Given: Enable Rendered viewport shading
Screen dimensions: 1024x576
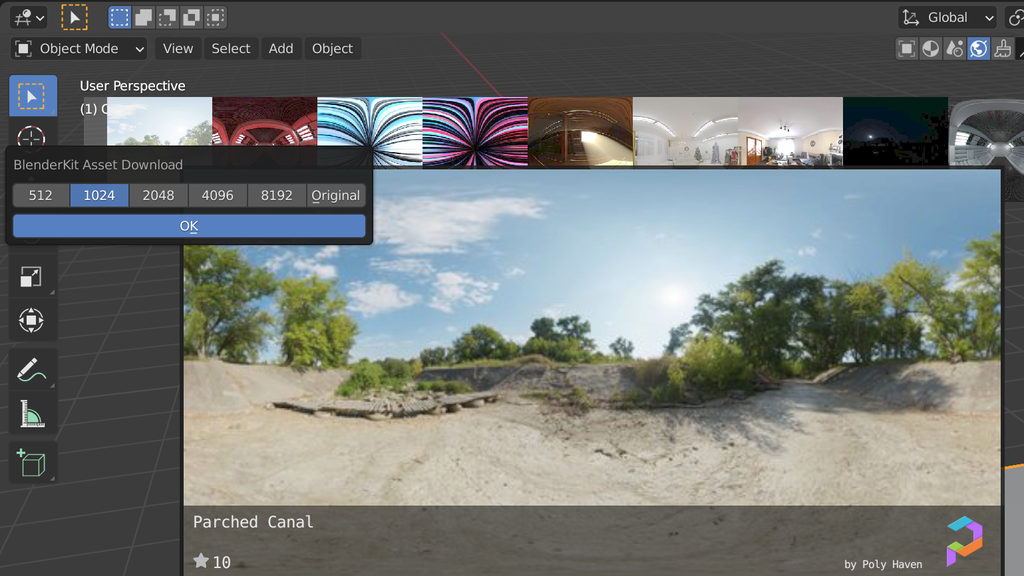Looking at the screenshot, I should [x=979, y=48].
